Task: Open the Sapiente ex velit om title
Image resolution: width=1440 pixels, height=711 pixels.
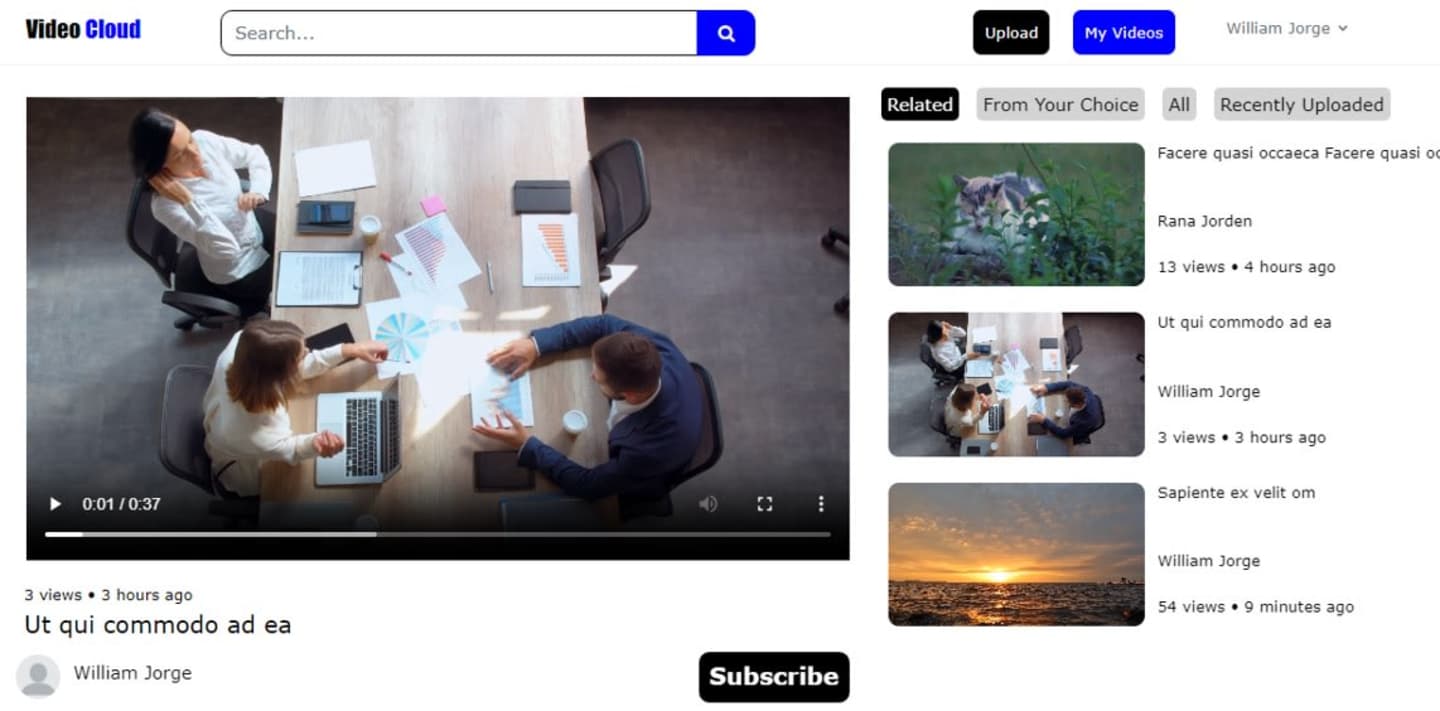Action: [1236, 492]
